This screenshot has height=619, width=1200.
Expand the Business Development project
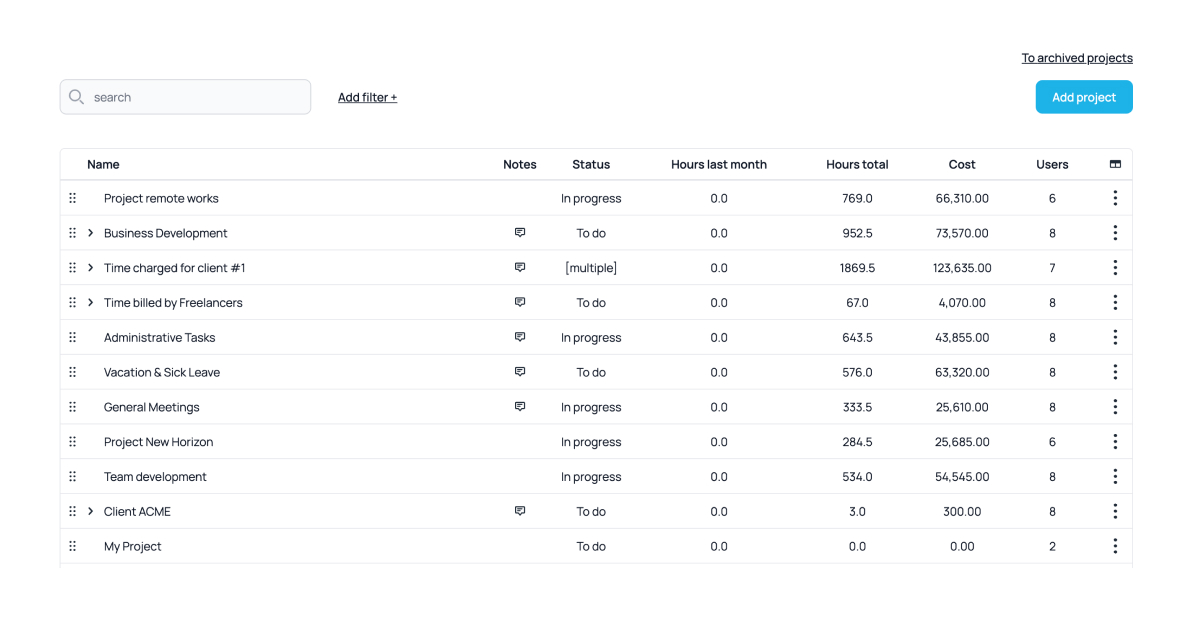pyautogui.click(x=91, y=233)
